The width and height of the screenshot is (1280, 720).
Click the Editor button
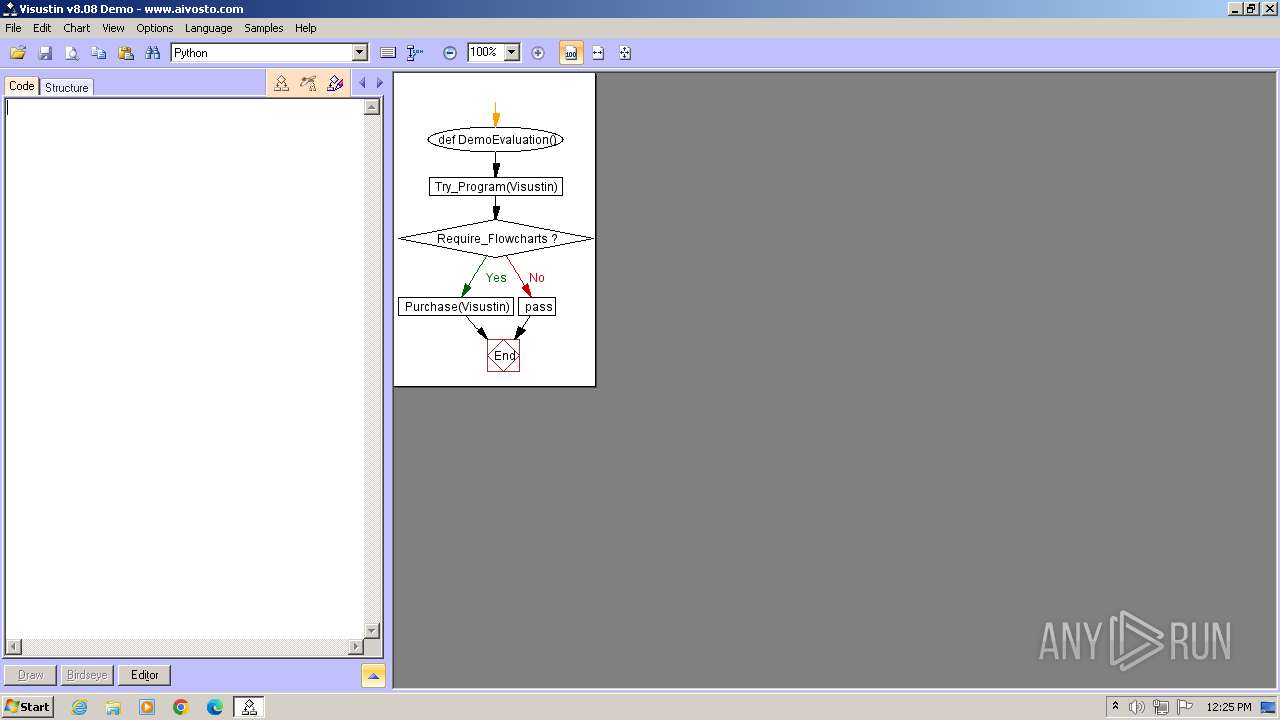point(145,675)
